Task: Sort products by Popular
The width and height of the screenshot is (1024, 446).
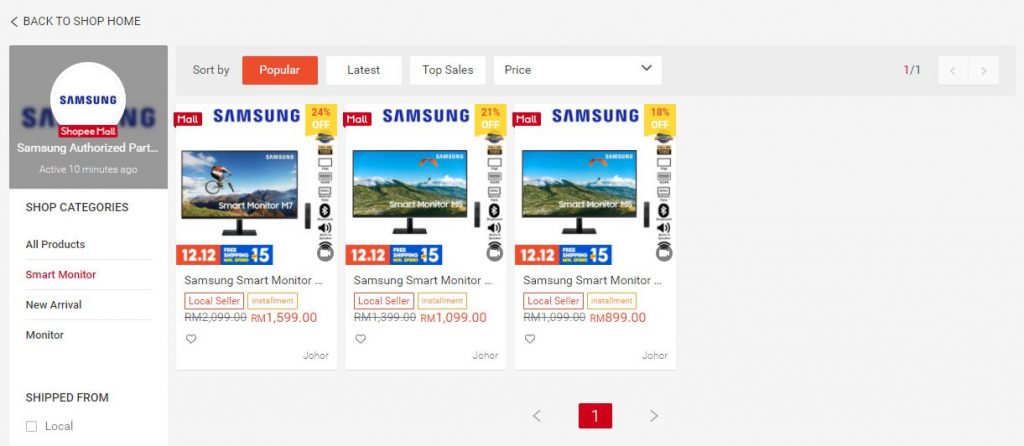Action: click(x=280, y=70)
